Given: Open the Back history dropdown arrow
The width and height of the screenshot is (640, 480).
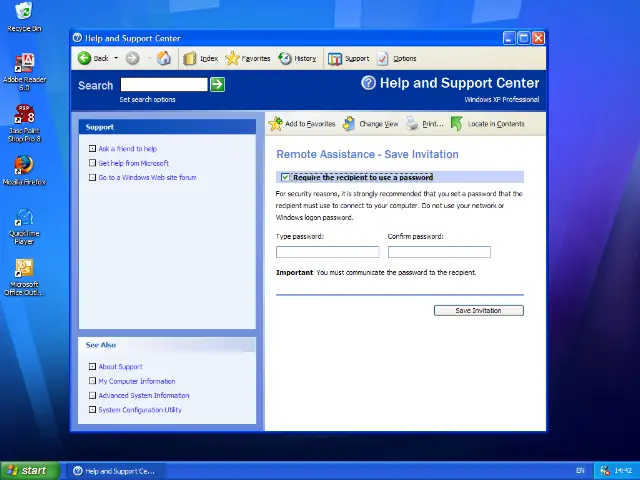Looking at the screenshot, I should click(116, 58).
